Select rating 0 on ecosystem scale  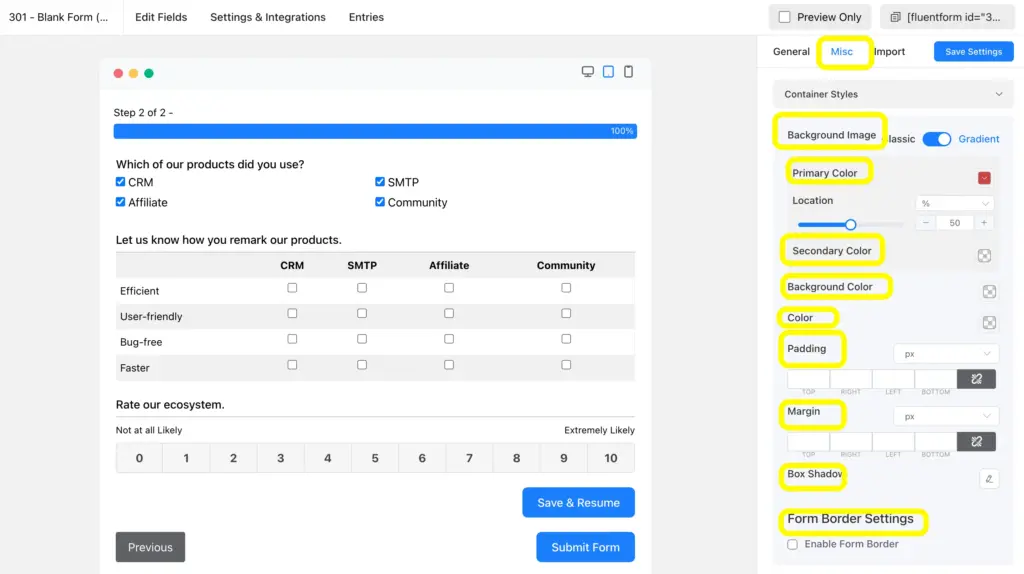point(139,458)
